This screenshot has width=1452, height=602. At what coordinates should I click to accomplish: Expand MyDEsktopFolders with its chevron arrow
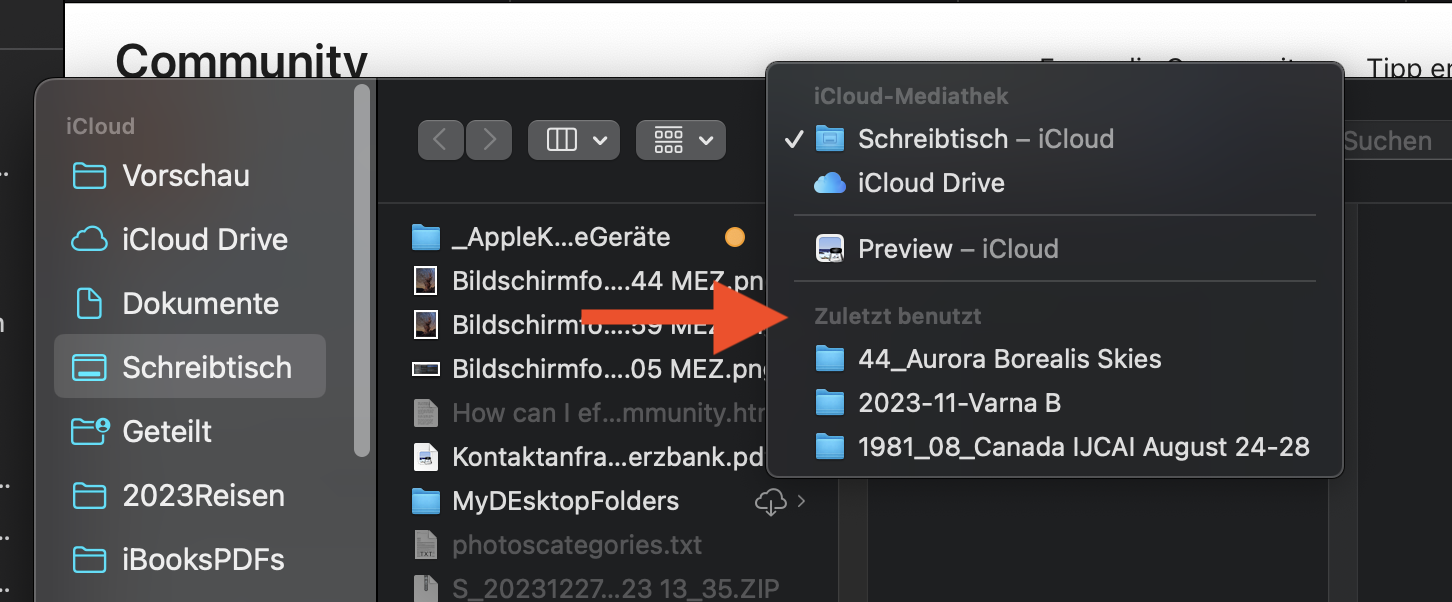coord(800,502)
